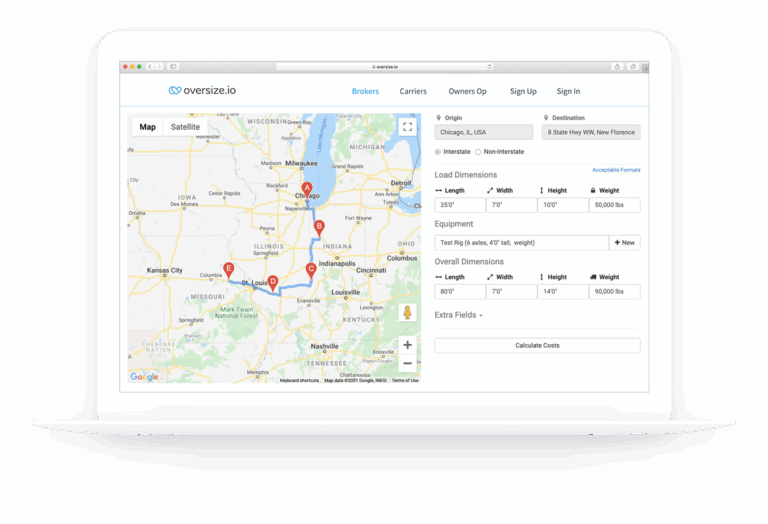Select route marker E in Missouri

(229, 269)
